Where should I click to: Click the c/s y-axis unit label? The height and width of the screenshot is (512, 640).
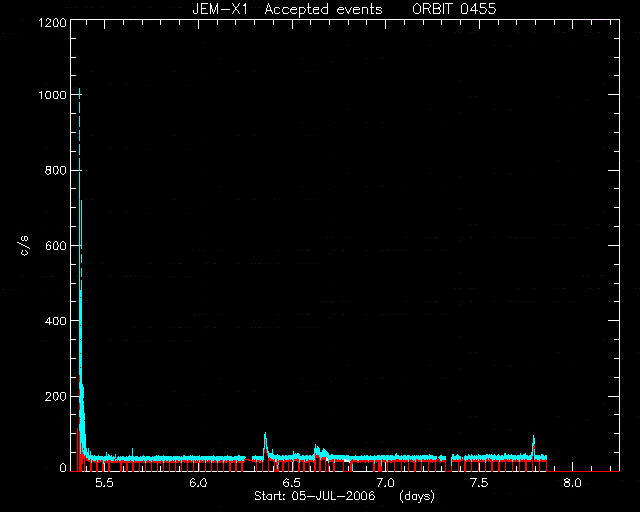coord(24,246)
